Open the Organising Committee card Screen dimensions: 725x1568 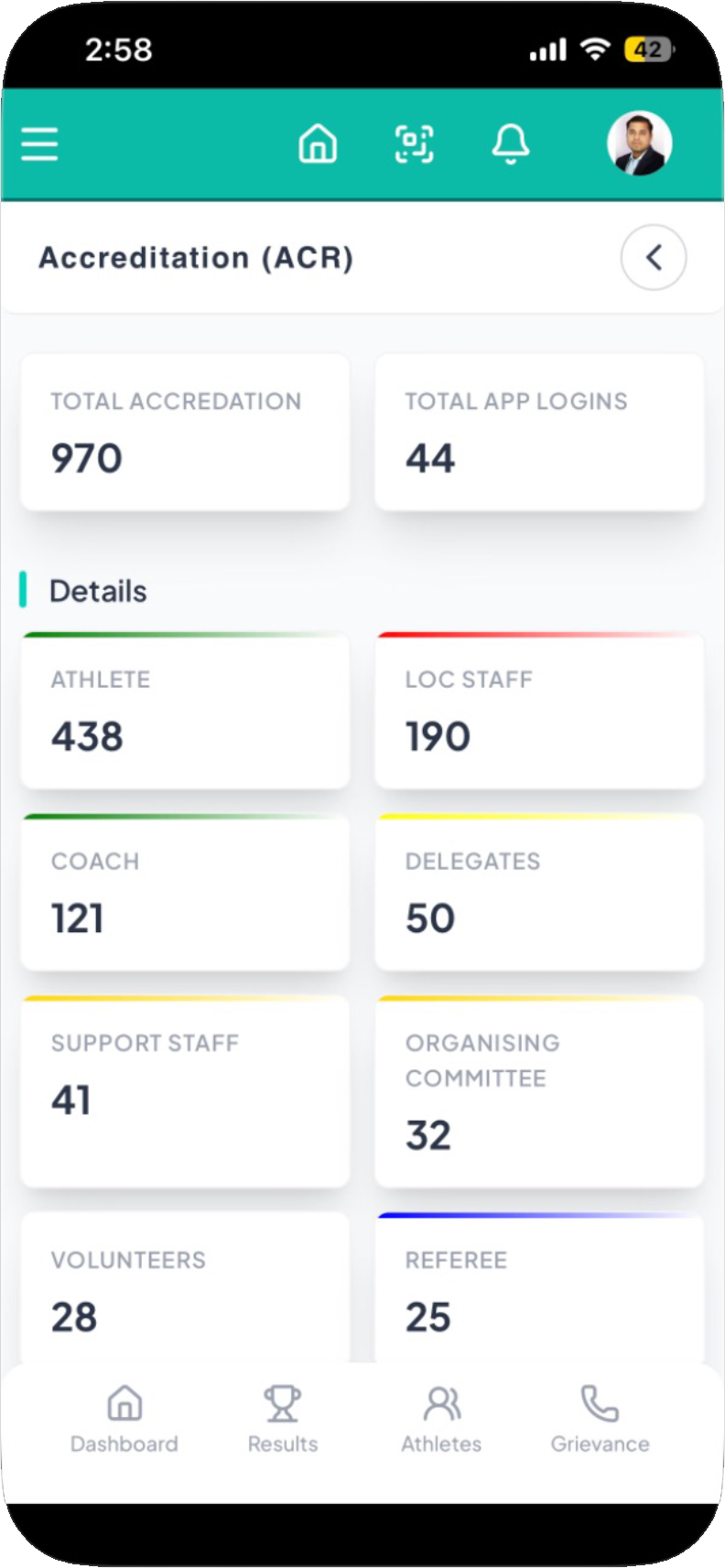[539, 1091]
